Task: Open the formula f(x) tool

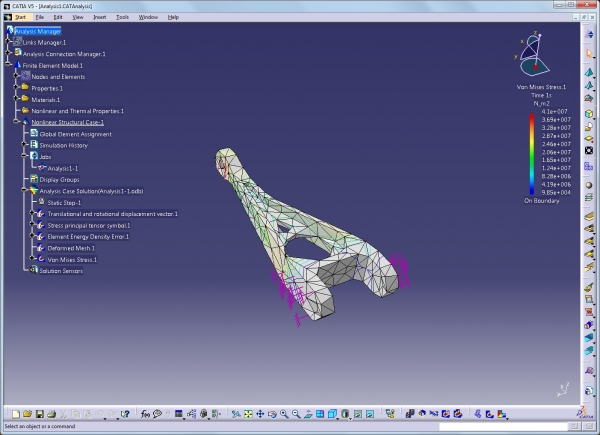Action: 145,414
